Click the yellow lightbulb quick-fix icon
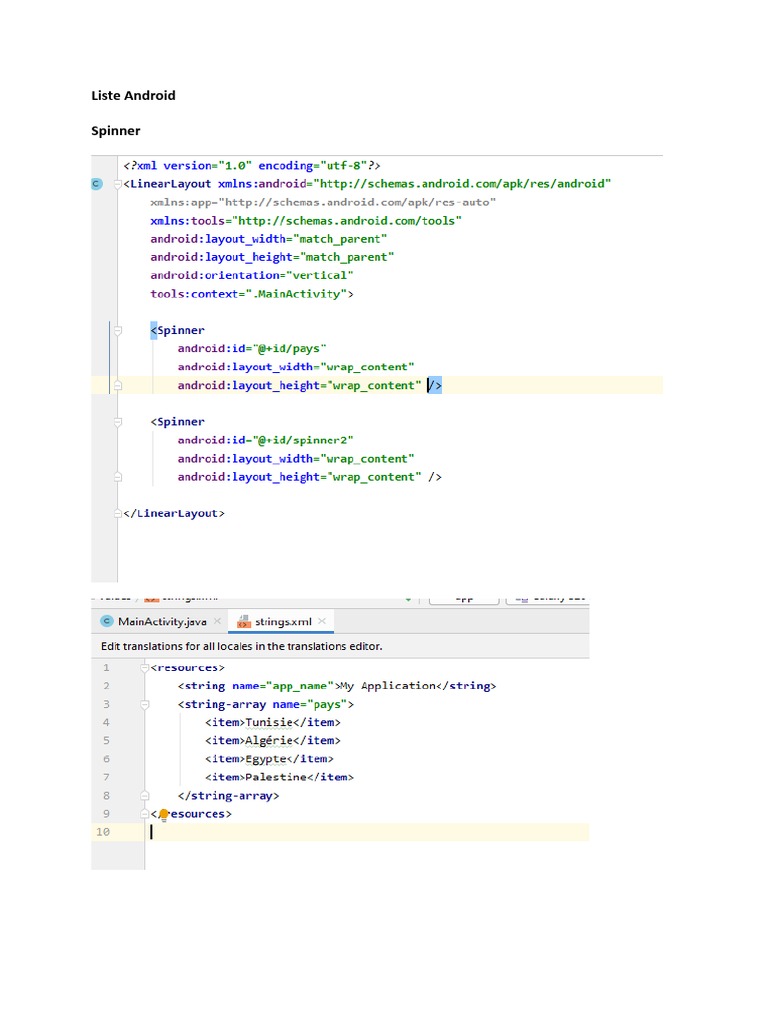The image size is (768, 1024). tap(164, 813)
